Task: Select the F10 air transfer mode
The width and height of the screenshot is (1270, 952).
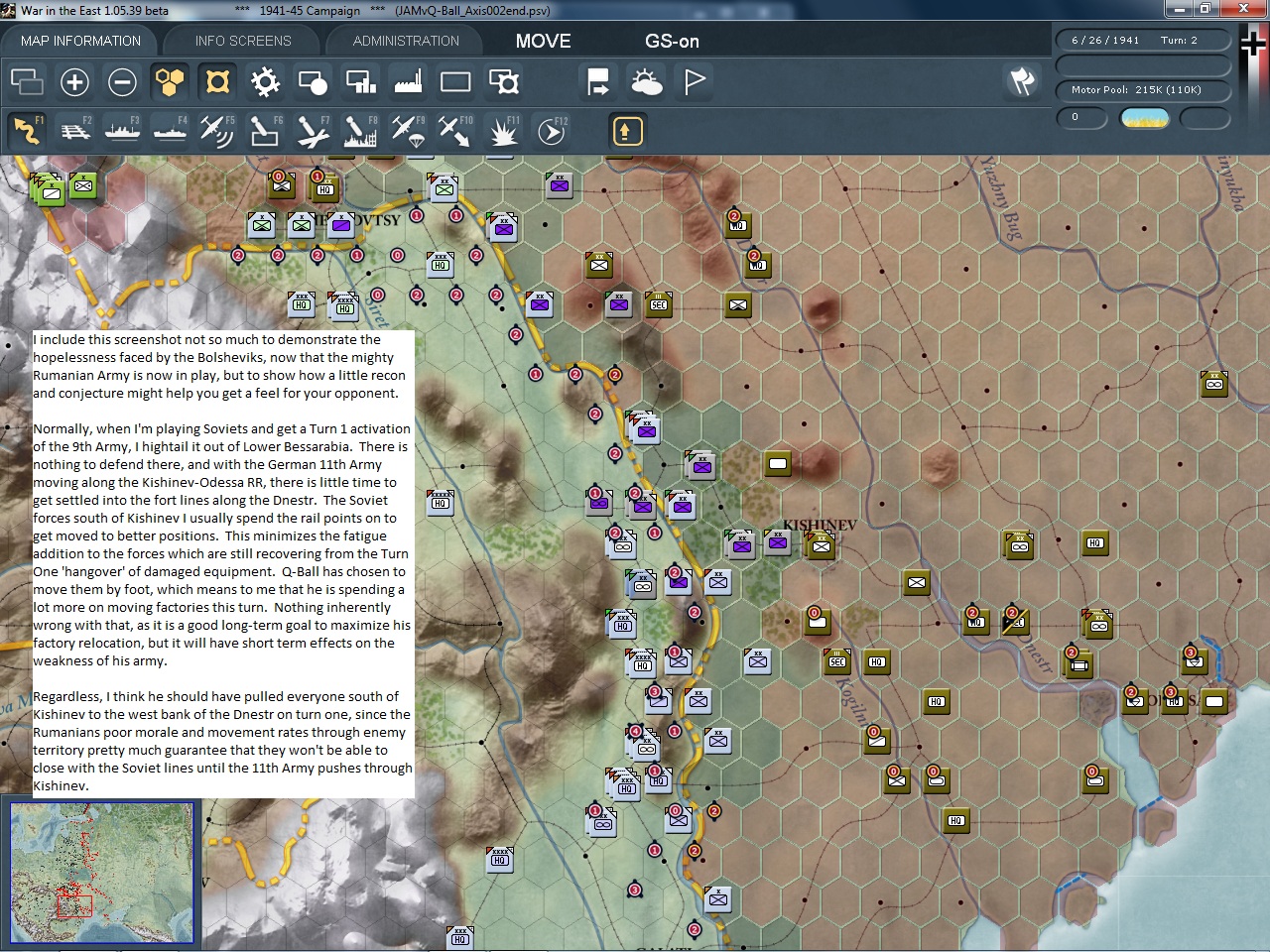Action: click(455, 130)
